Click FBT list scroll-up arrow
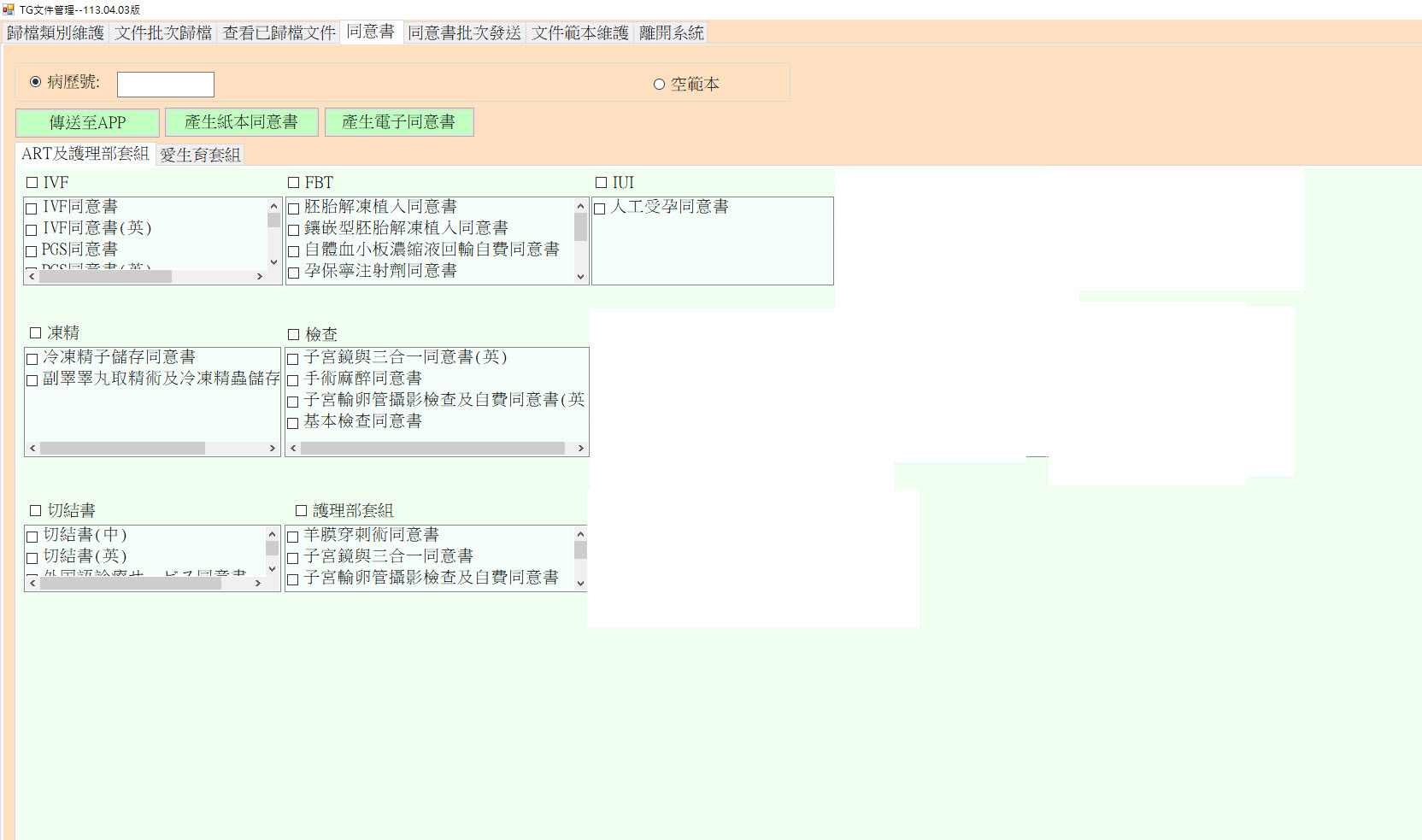 click(580, 206)
